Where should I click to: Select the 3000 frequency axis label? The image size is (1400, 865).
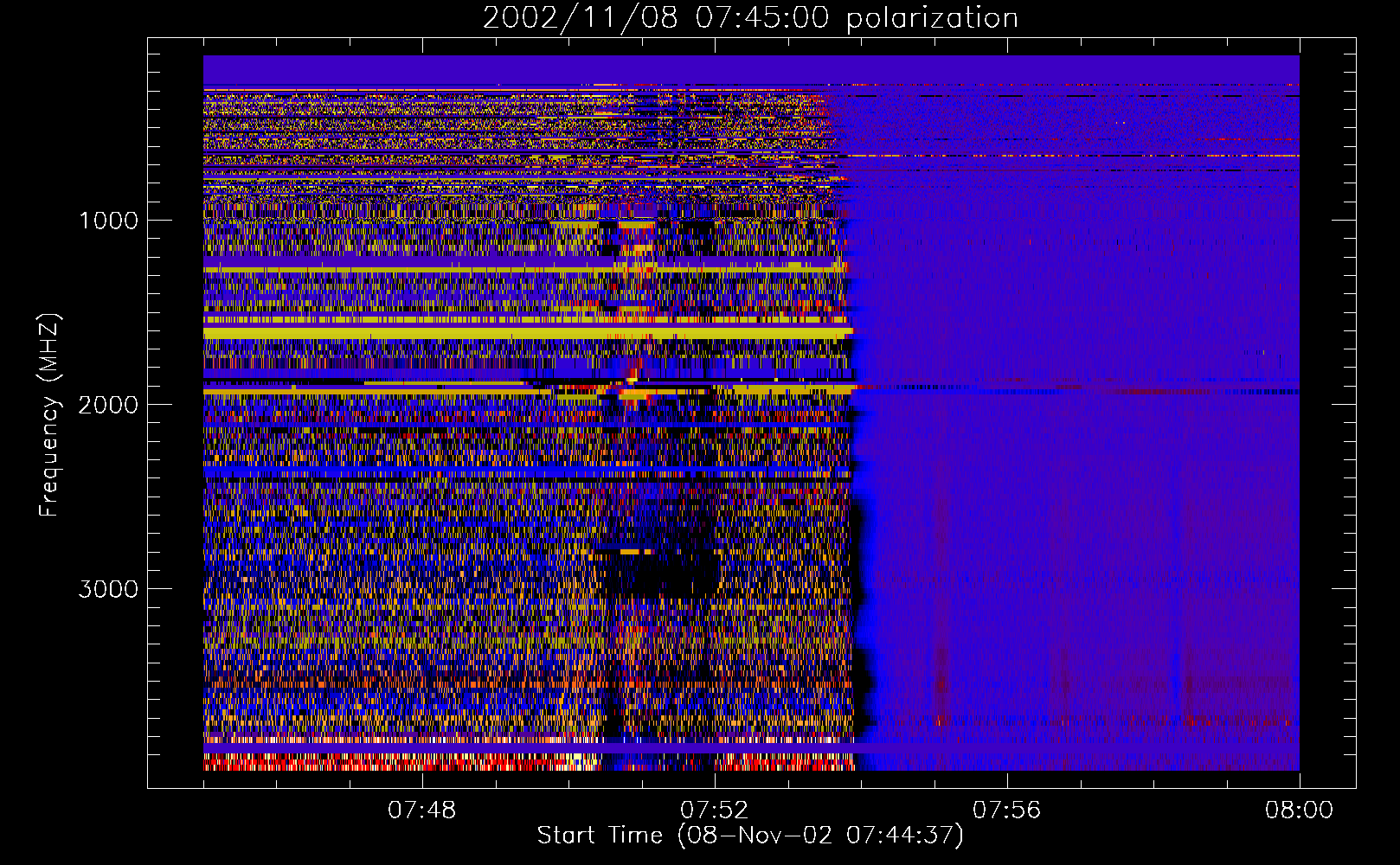click(108, 589)
